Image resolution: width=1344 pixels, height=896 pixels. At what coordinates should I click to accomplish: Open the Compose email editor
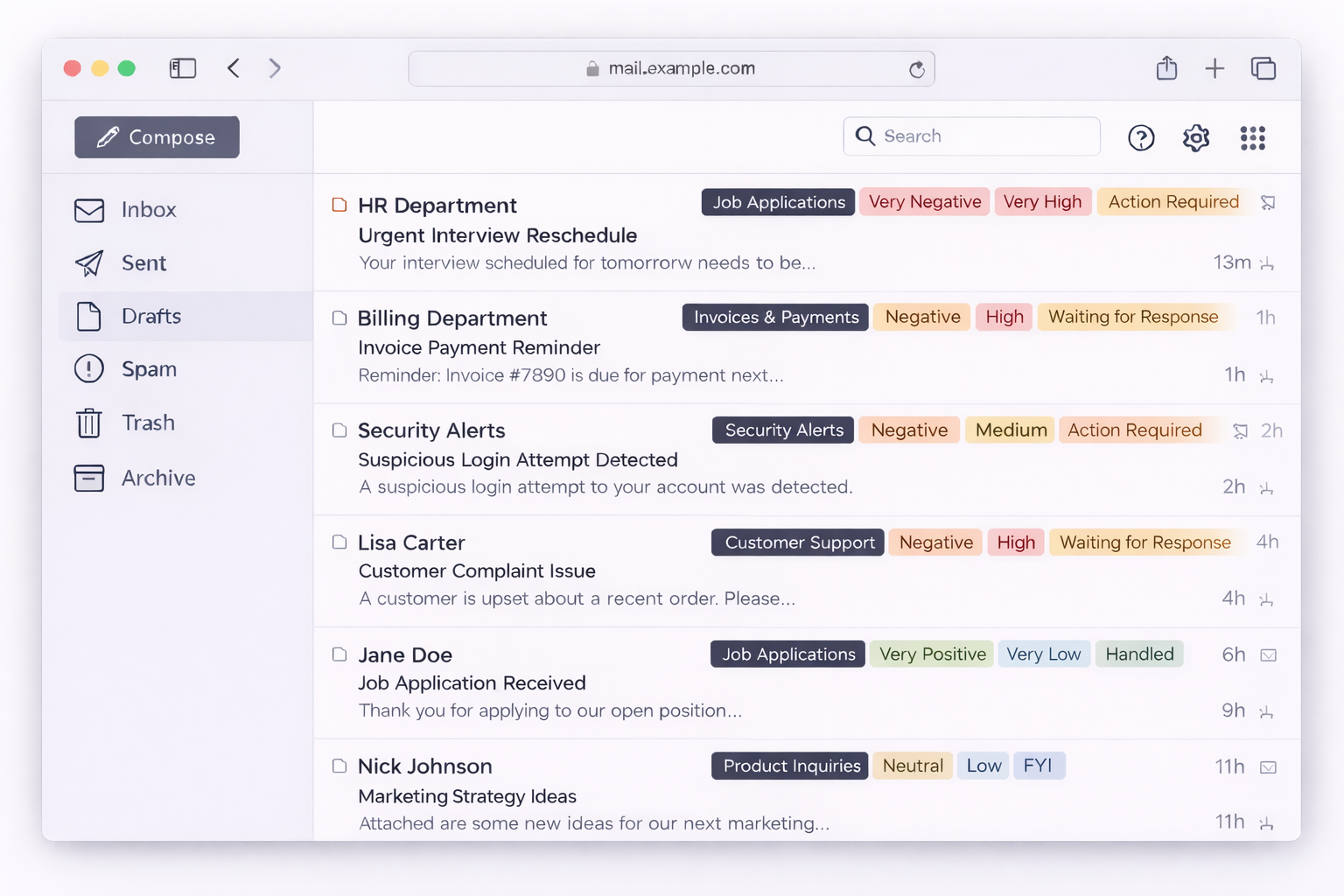(156, 136)
